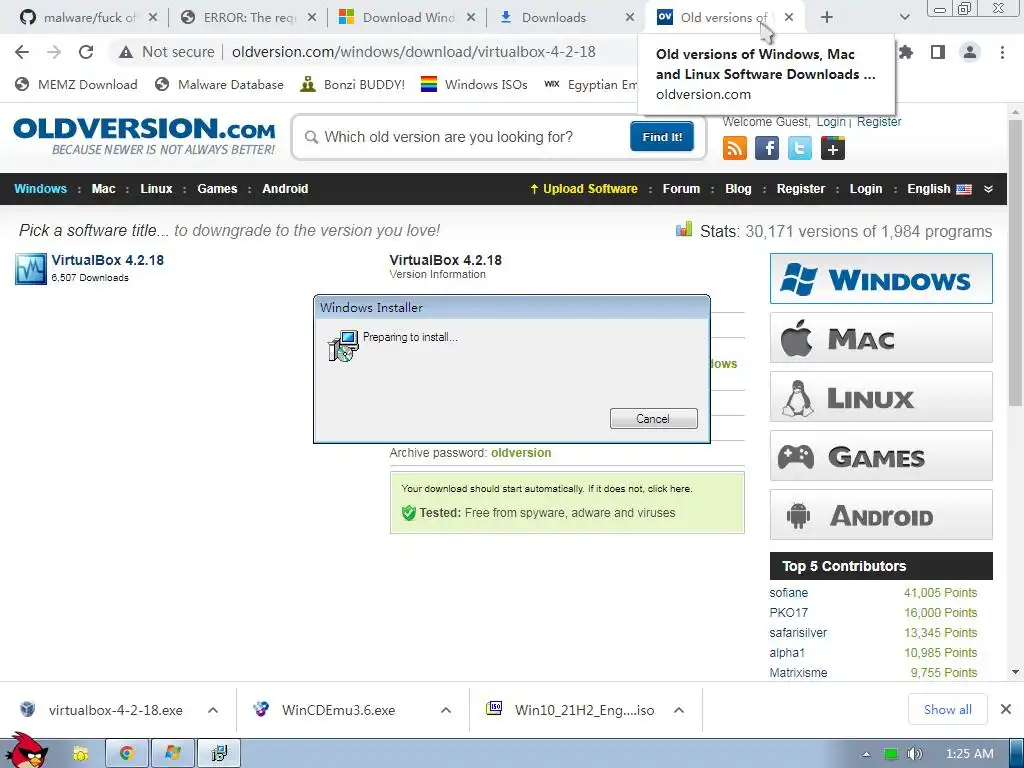This screenshot has width=1024, height=768.
Task: Expand the WinCDEmu3.6.exe download options
Action: pos(446,710)
